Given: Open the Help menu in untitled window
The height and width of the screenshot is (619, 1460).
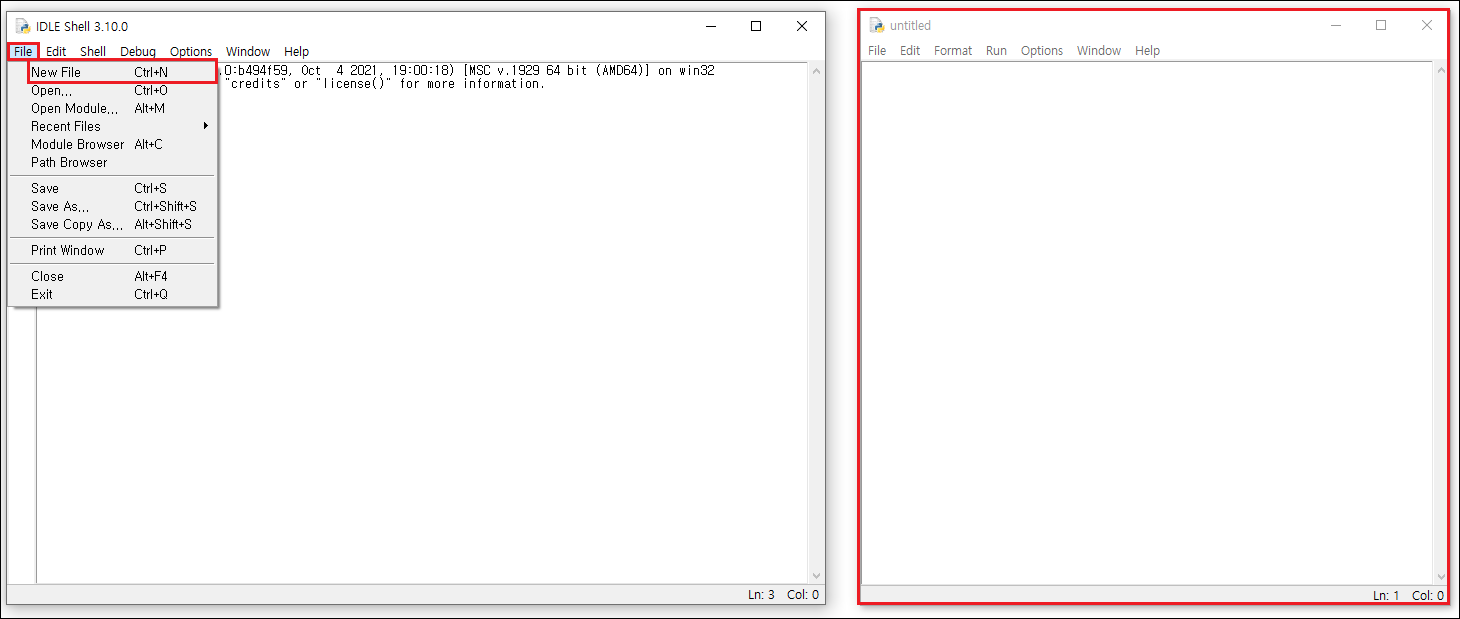Looking at the screenshot, I should point(1147,50).
